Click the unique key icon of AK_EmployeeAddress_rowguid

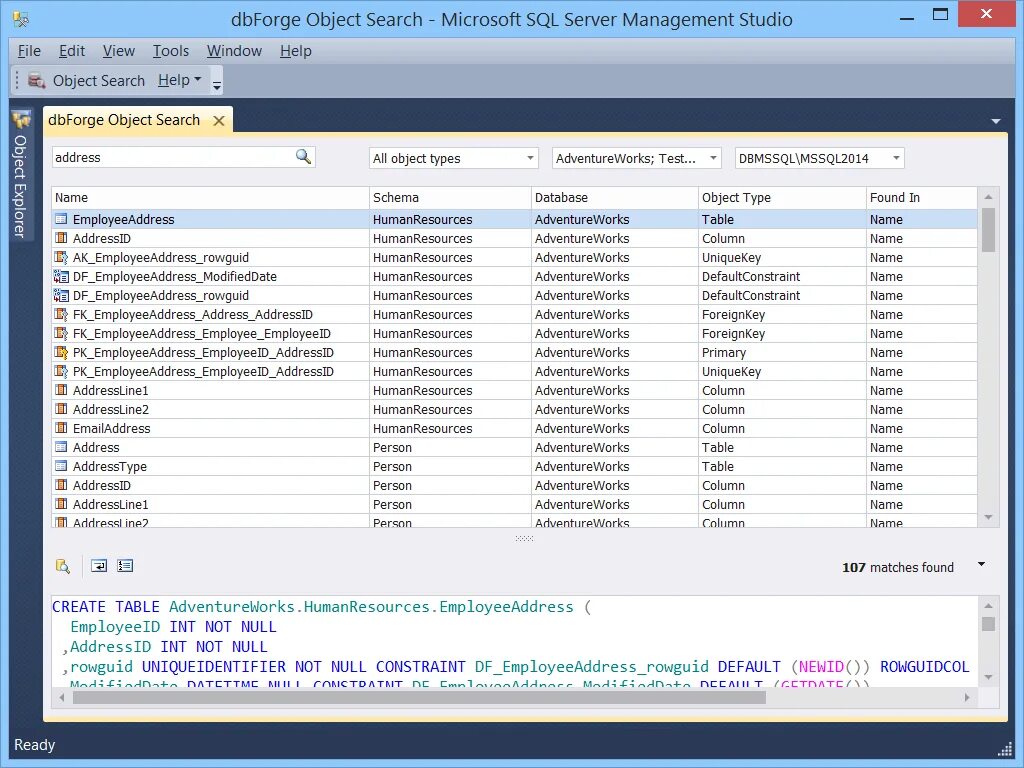click(61, 257)
